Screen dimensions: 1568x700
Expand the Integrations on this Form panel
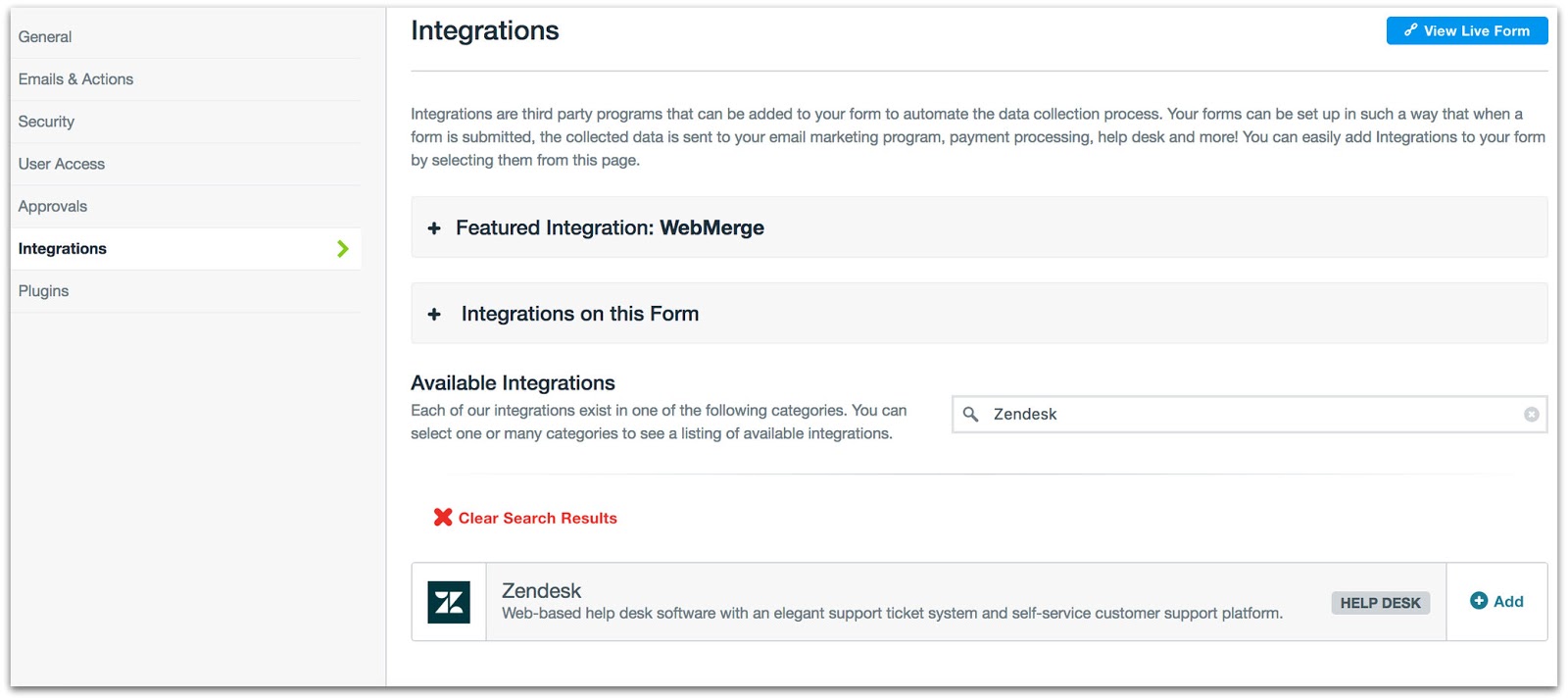click(579, 315)
